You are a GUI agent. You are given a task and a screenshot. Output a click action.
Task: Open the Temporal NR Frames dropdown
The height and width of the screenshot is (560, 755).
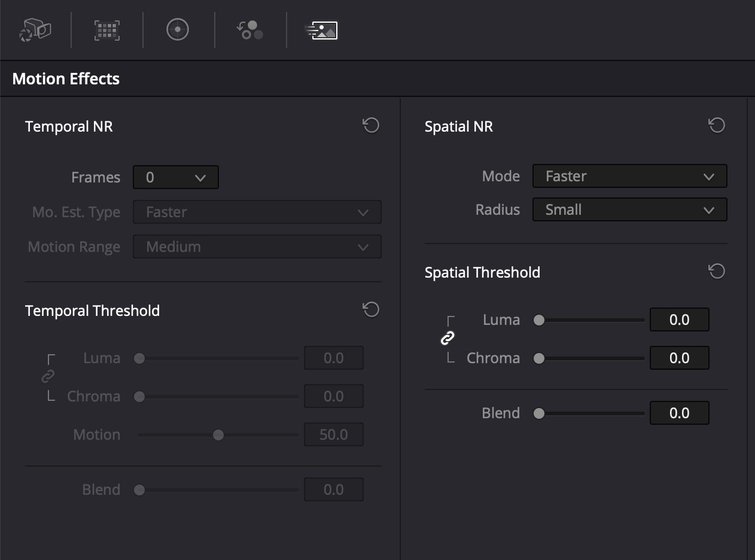(x=176, y=177)
